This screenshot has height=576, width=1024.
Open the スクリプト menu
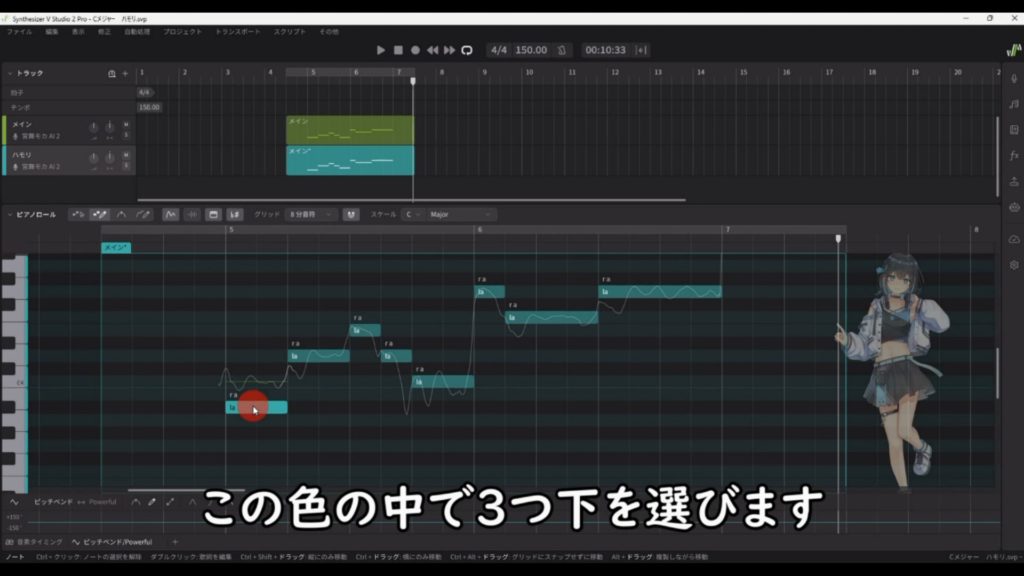[x=290, y=32]
